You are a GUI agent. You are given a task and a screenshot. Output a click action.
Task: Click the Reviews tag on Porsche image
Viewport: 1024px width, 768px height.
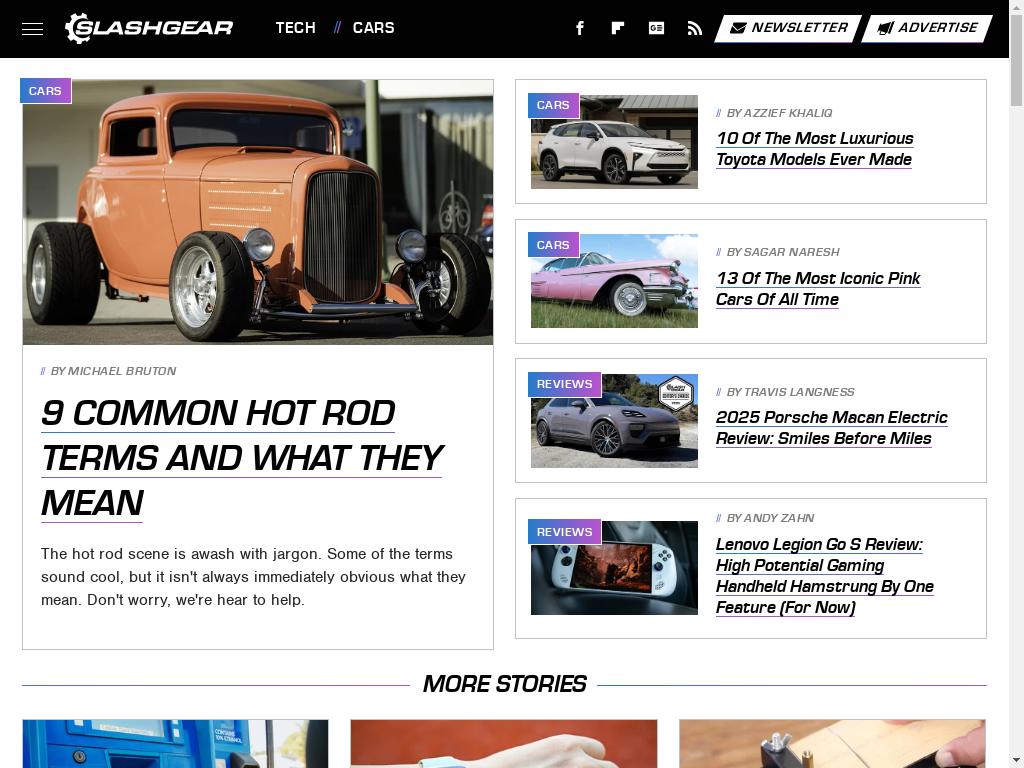point(564,384)
